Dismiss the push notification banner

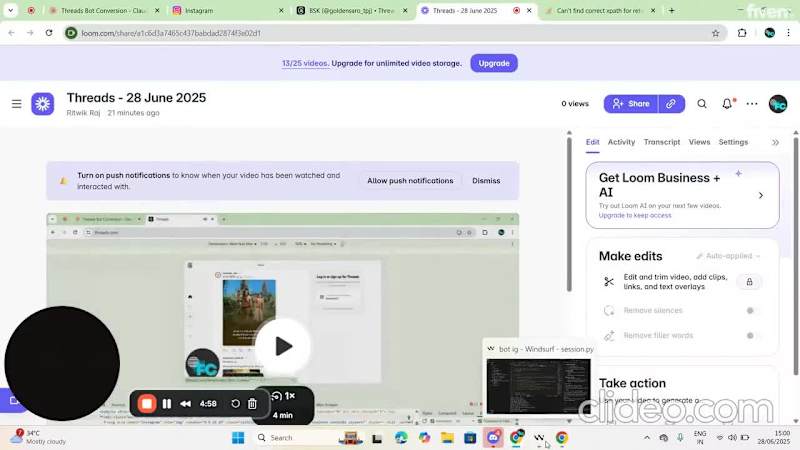click(486, 181)
